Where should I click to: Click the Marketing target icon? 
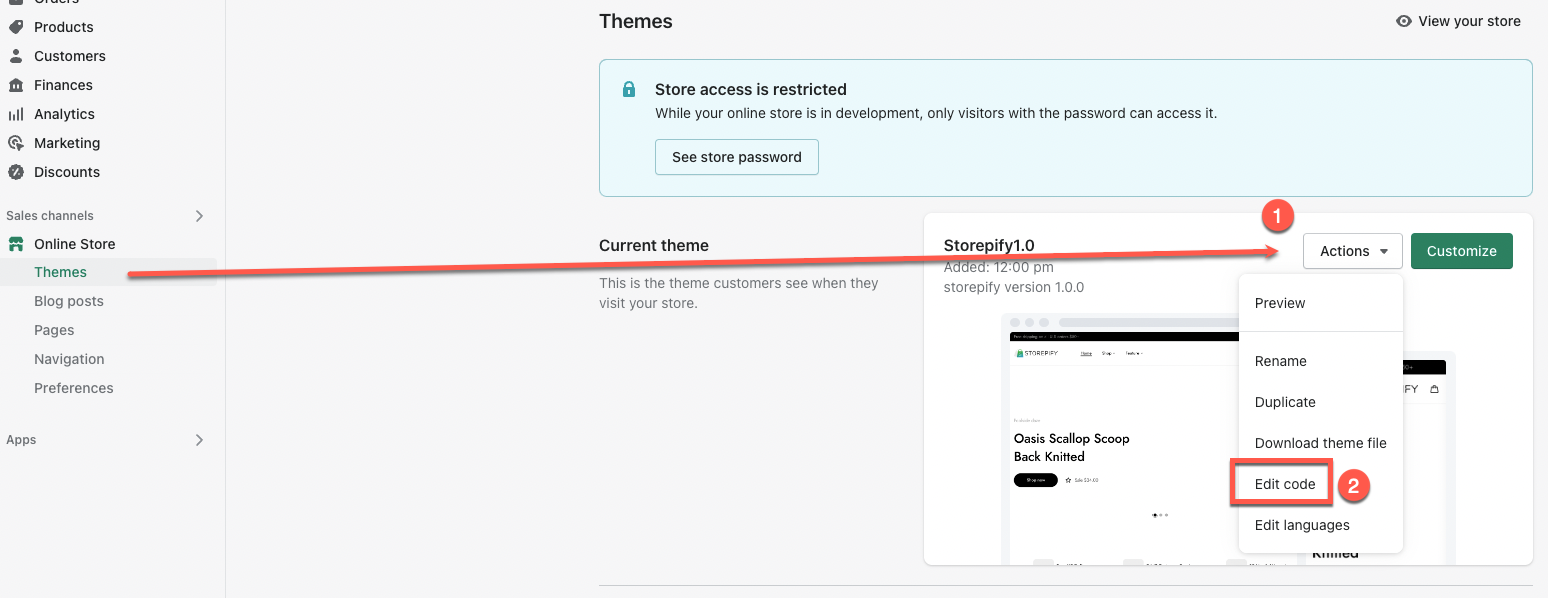pos(16,143)
